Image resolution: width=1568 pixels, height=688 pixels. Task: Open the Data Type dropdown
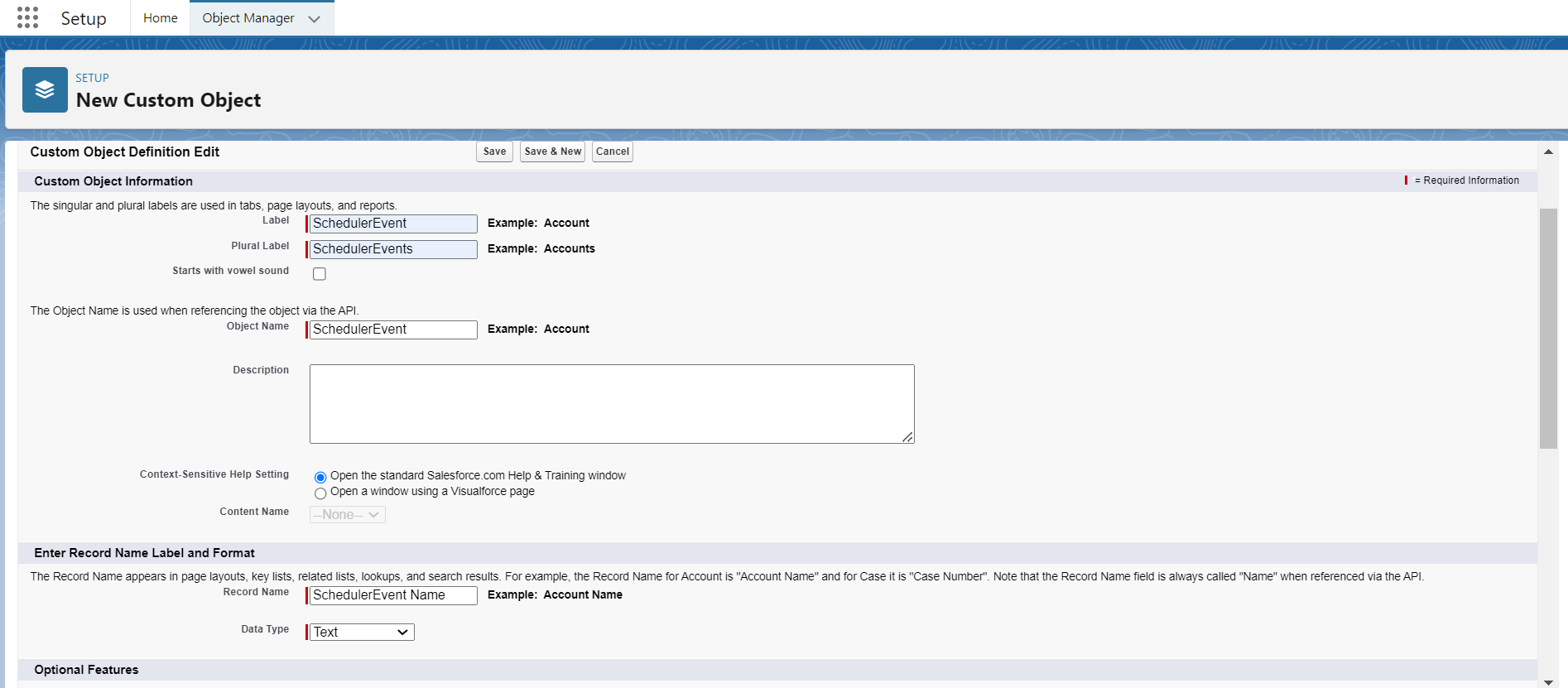point(362,633)
